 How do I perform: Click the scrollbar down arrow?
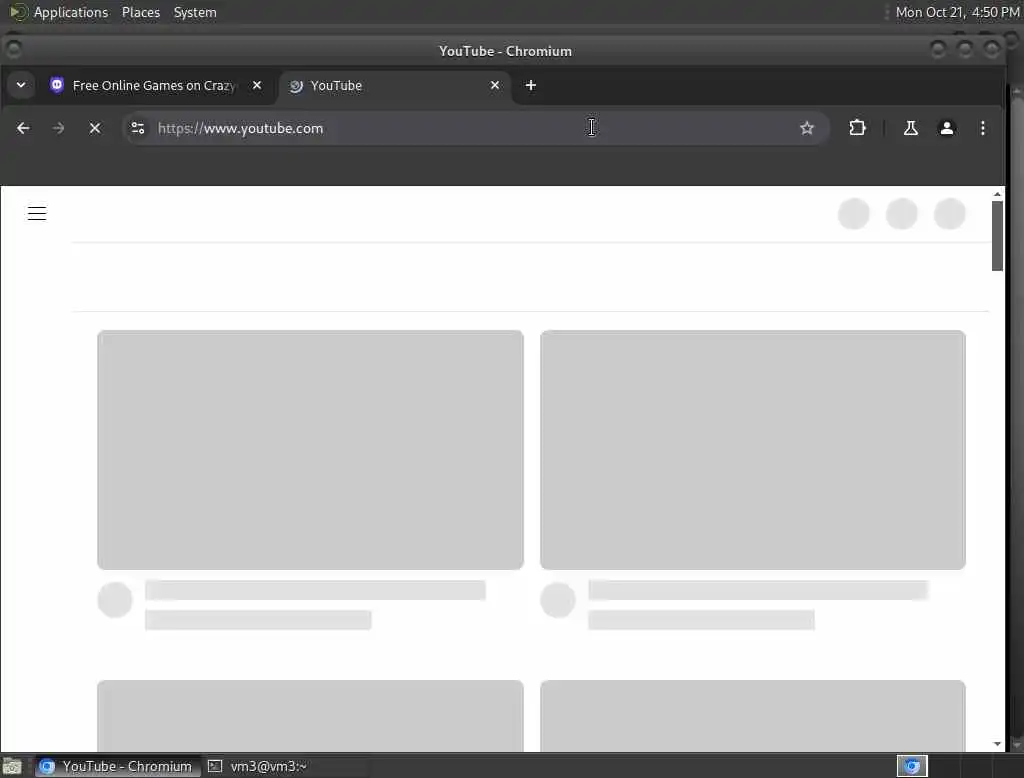click(x=997, y=744)
